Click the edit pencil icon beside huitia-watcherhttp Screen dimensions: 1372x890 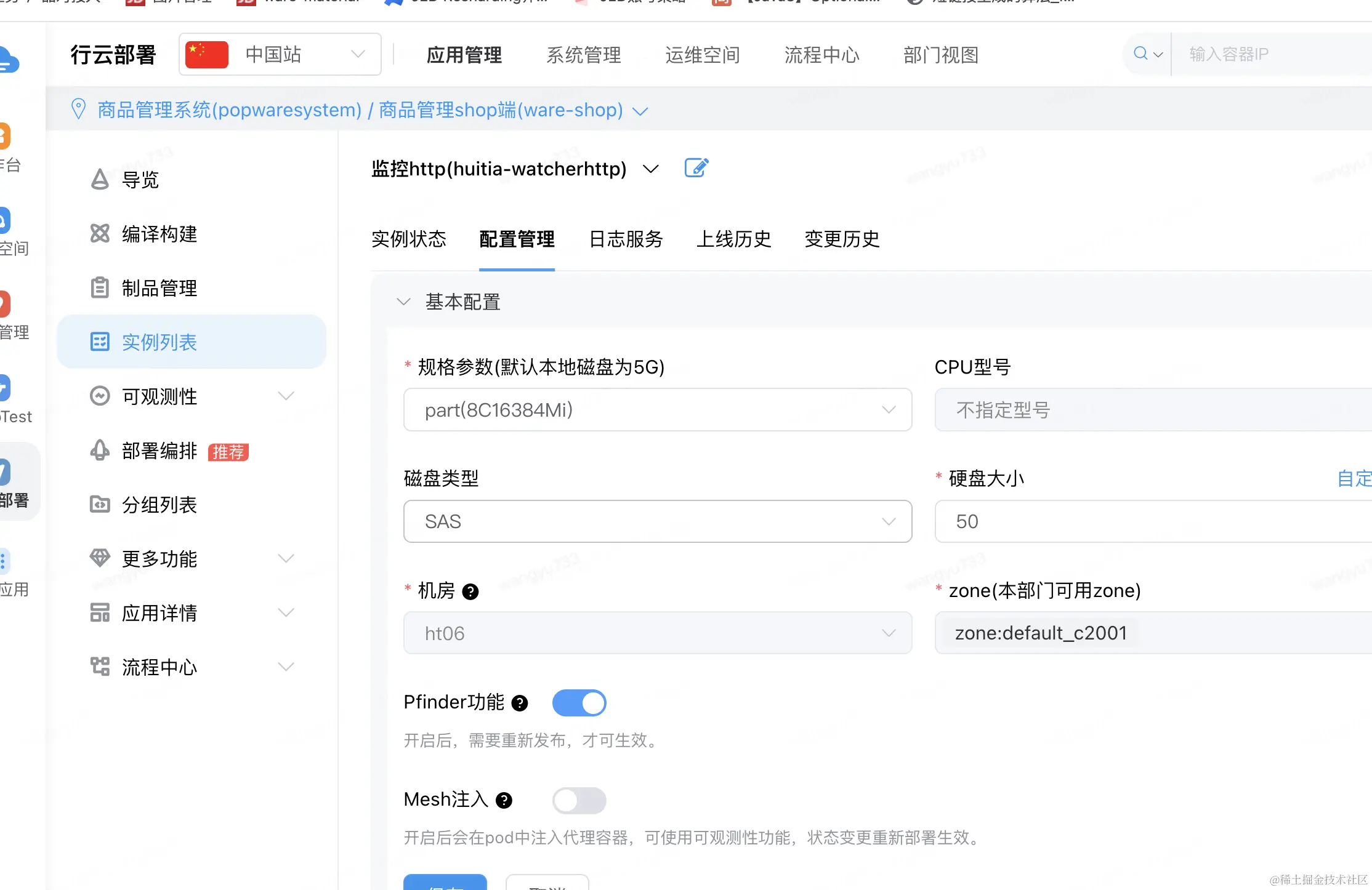pos(696,168)
